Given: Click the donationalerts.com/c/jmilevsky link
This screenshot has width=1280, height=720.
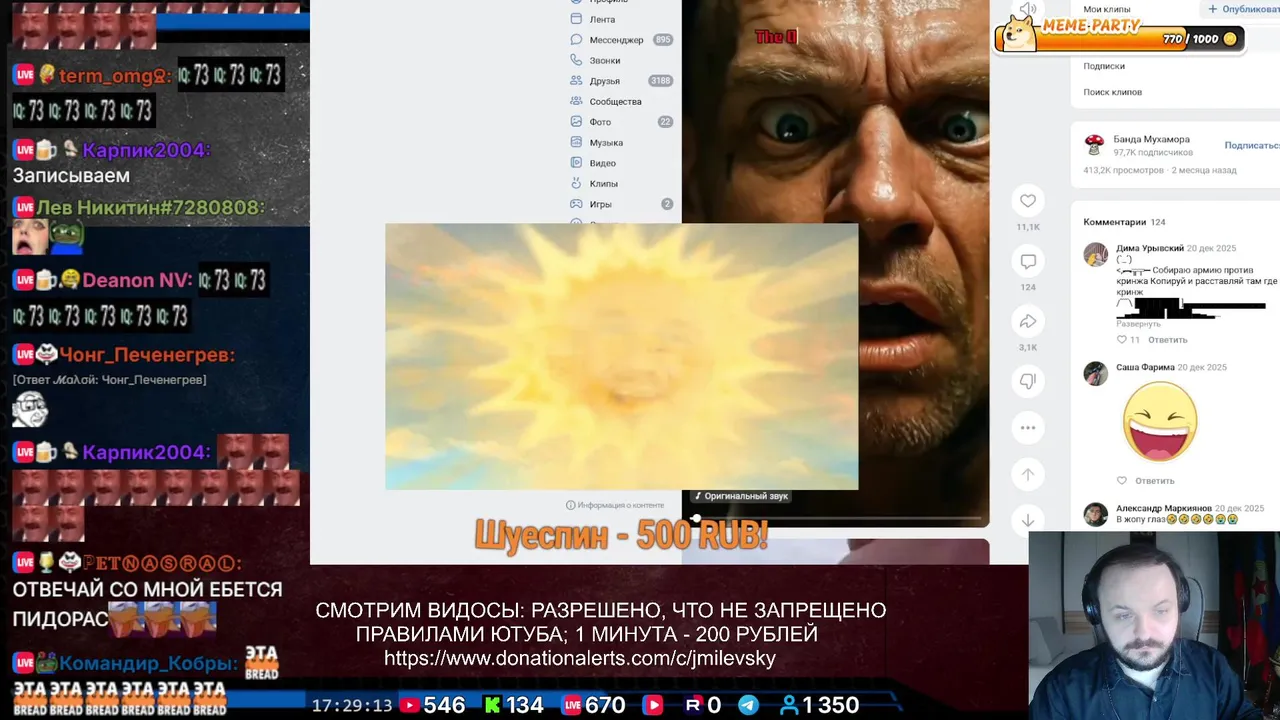Looking at the screenshot, I should pos(580,658).
